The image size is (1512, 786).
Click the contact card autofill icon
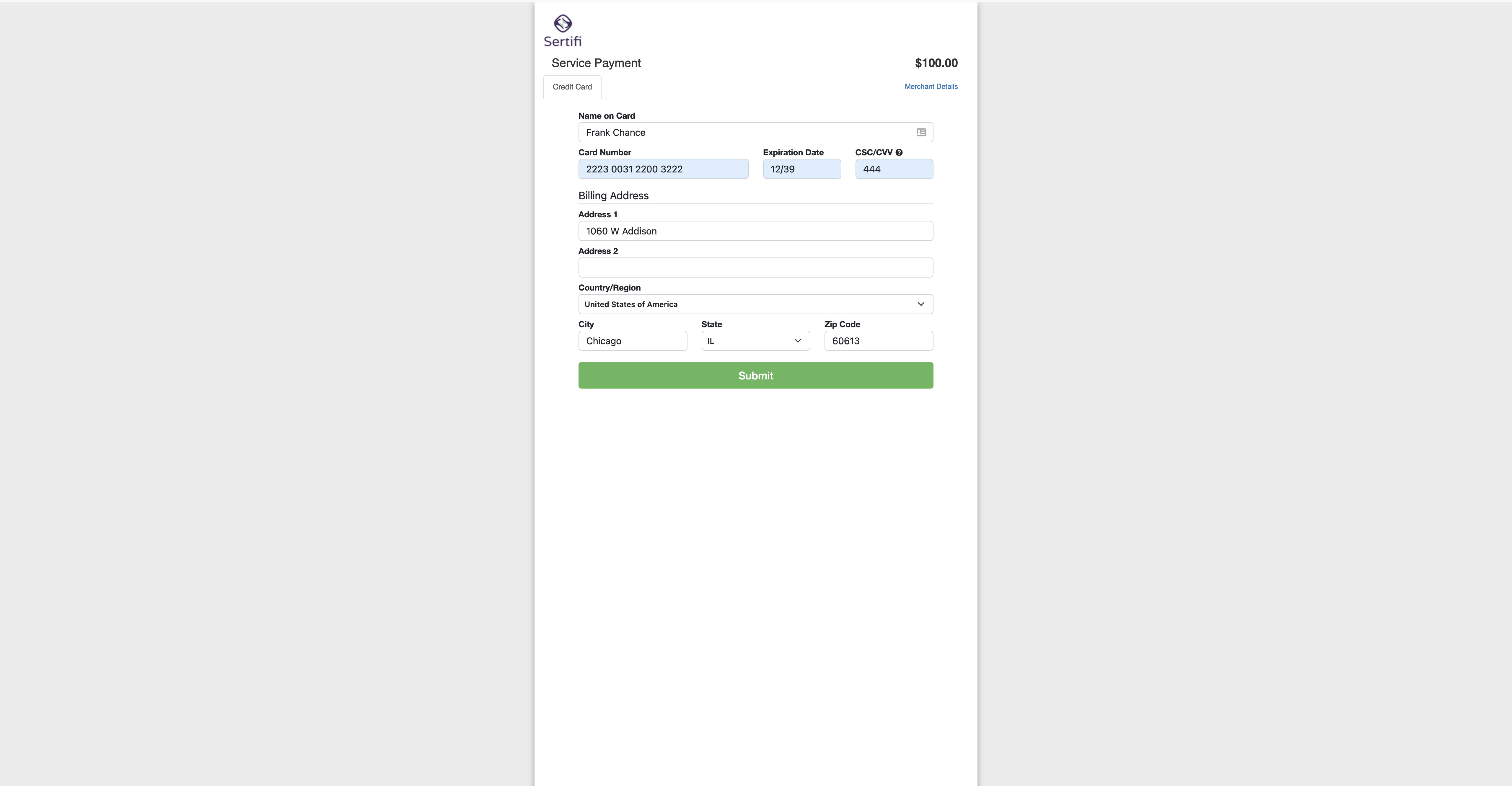921,133
